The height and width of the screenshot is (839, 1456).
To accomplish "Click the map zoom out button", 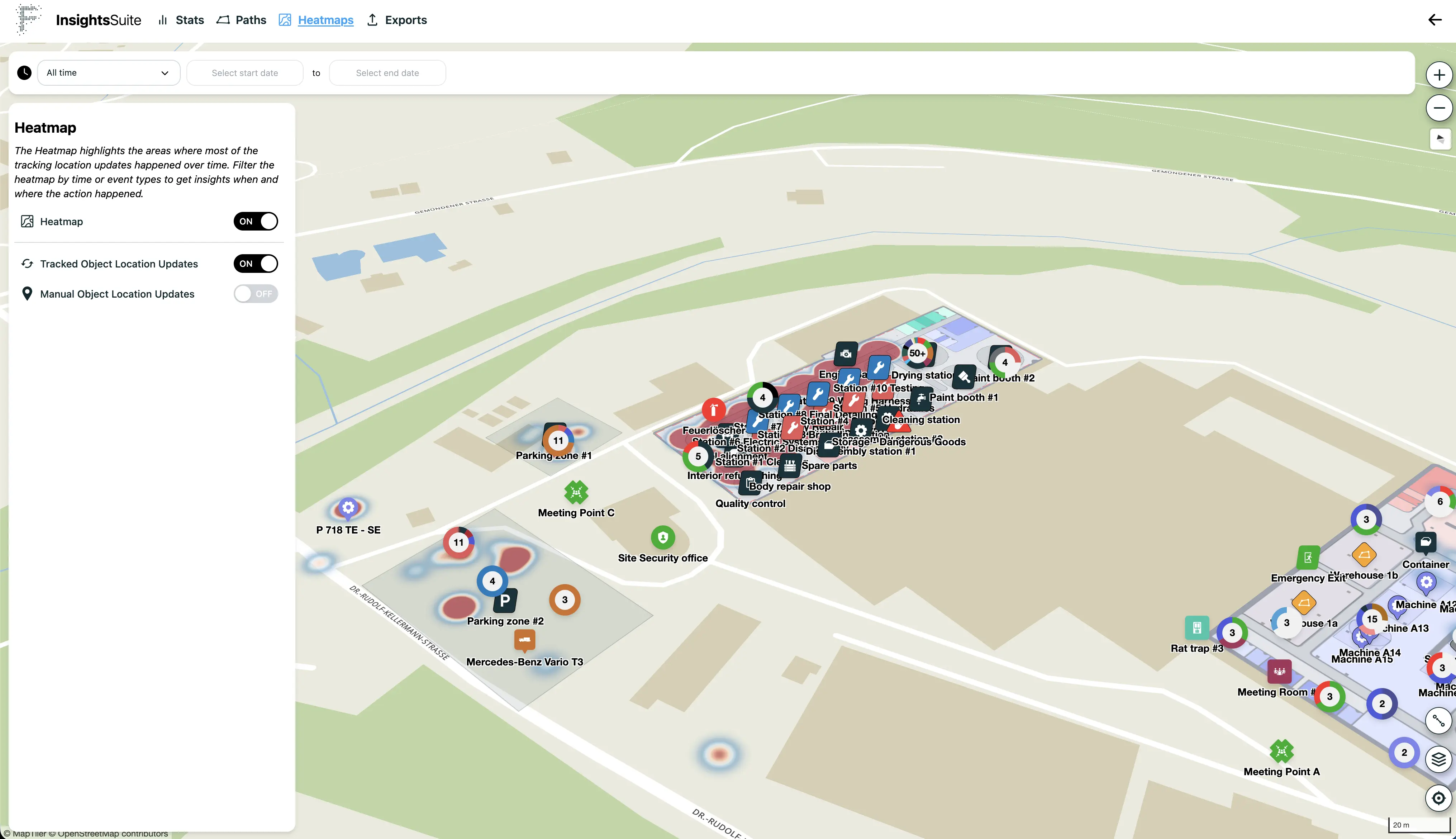I will click(x=1439, y=108).
